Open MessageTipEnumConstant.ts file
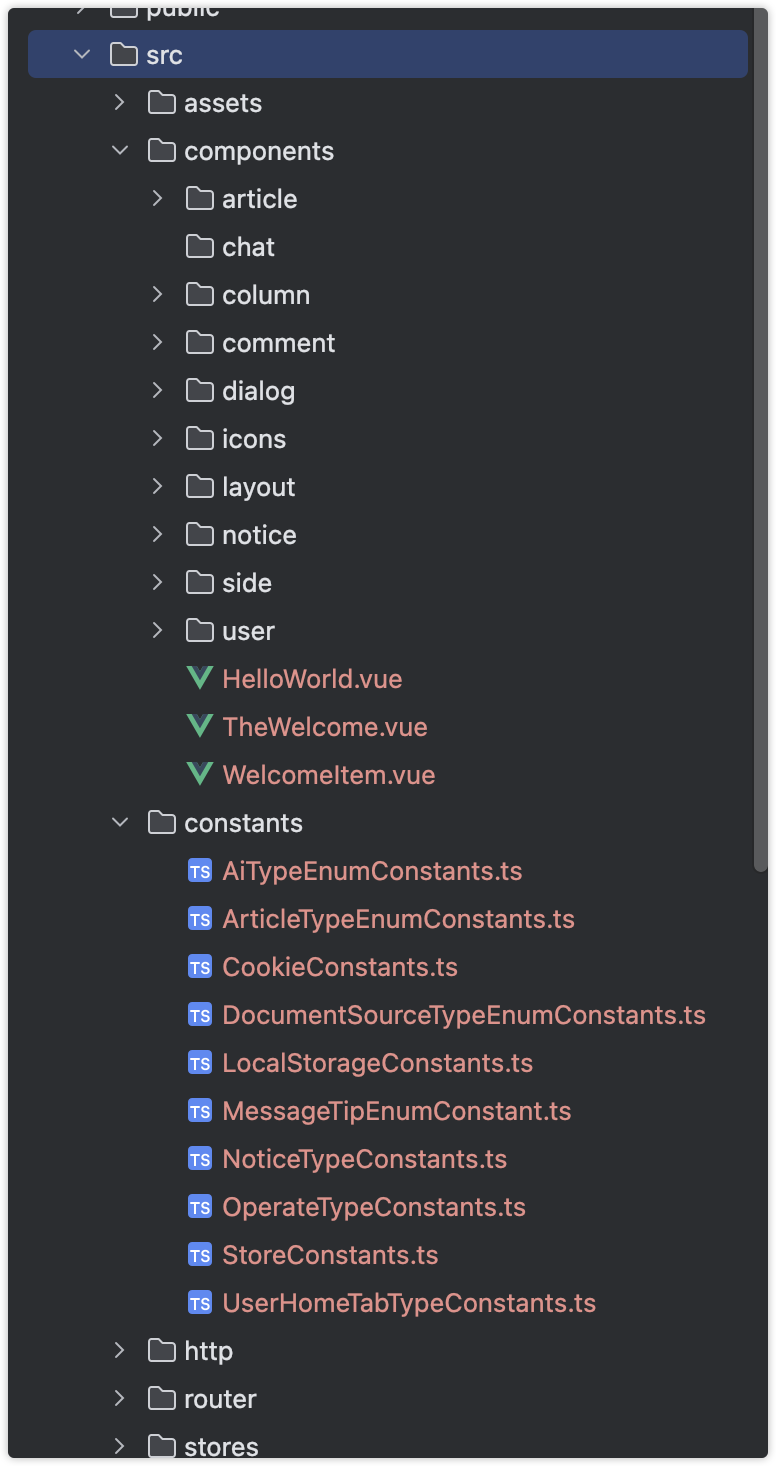 [x=396, y=1111]
